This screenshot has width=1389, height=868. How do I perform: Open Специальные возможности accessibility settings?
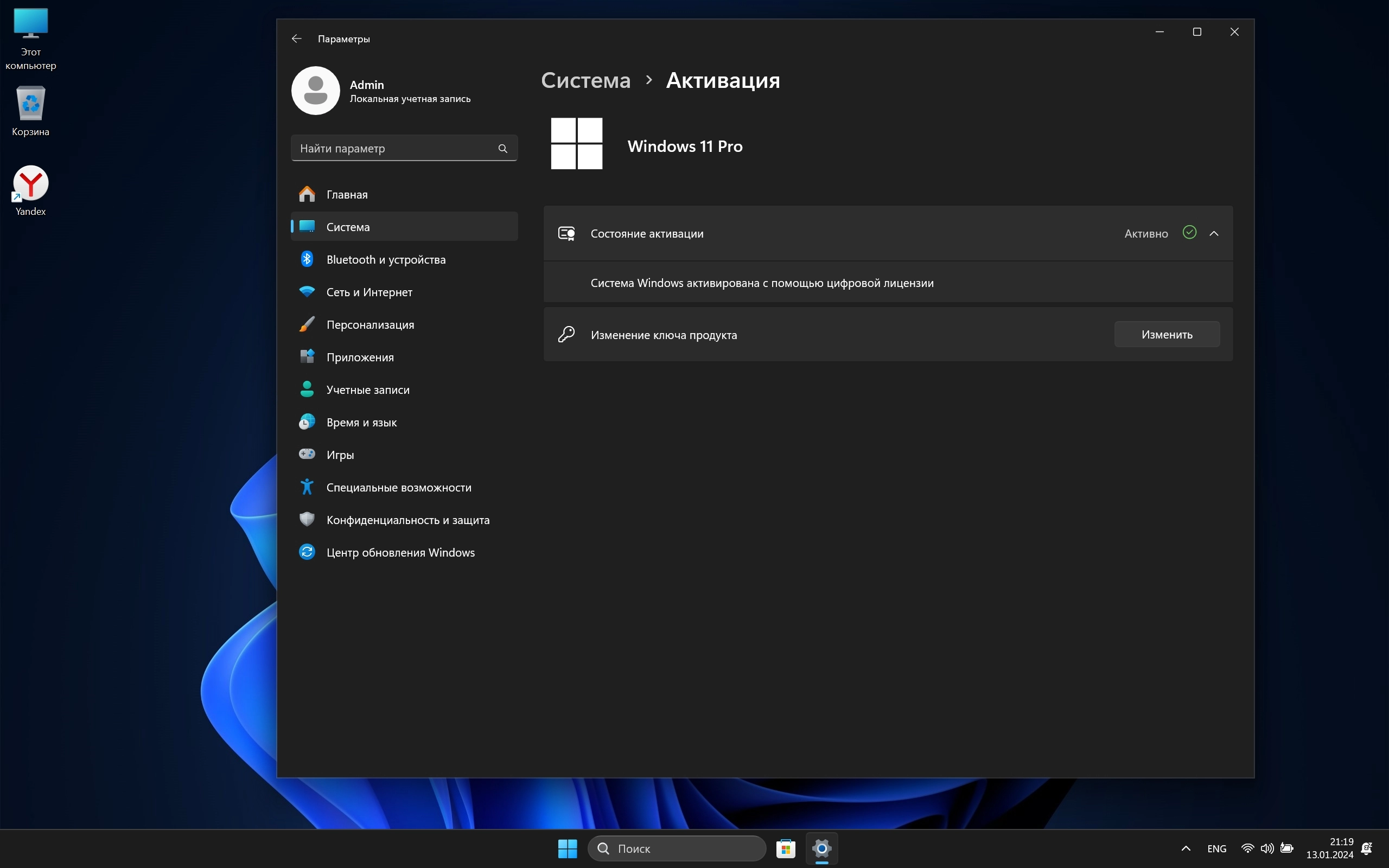pos(398,487)
